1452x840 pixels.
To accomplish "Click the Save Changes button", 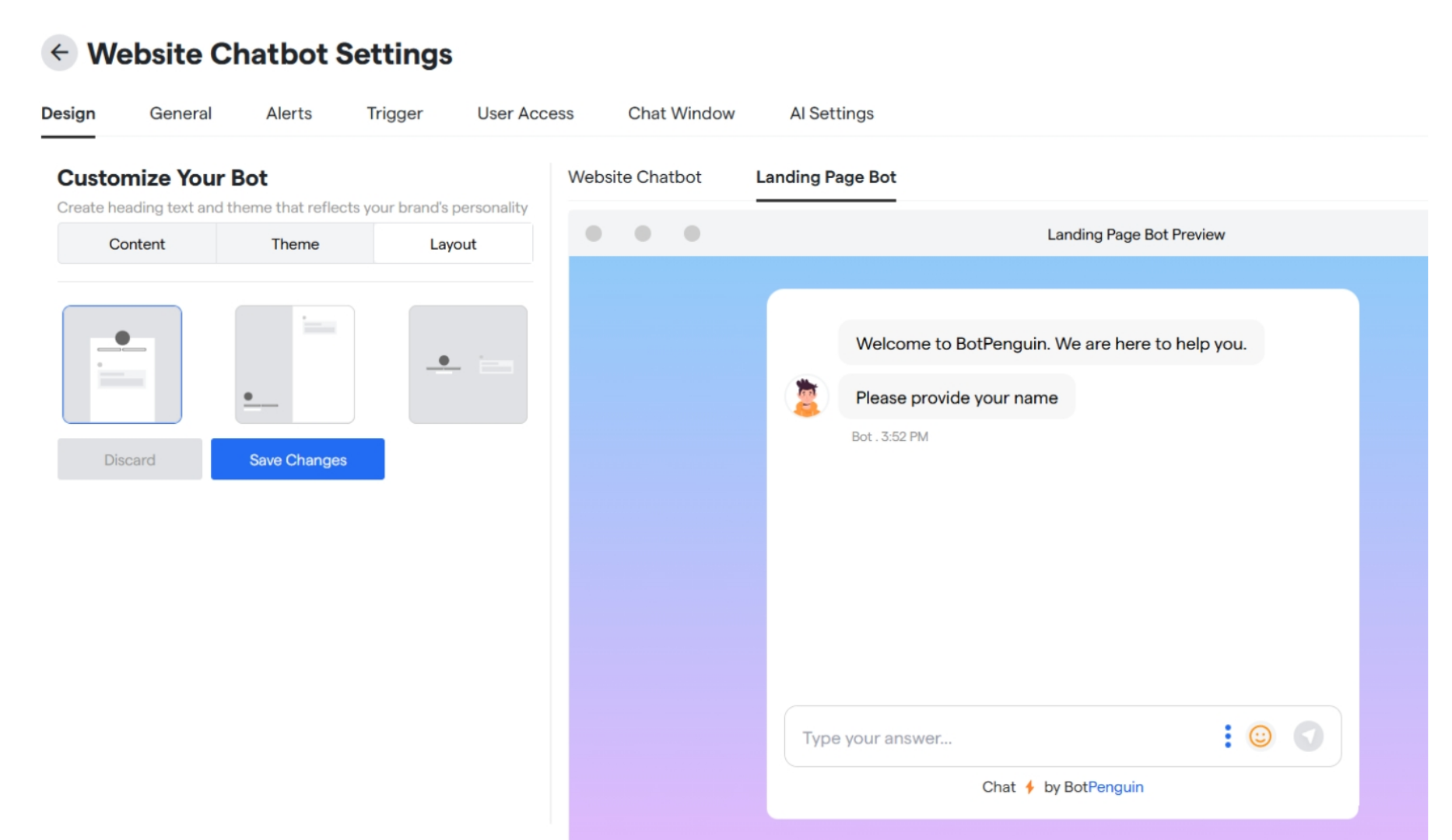I will pos(298,459).
